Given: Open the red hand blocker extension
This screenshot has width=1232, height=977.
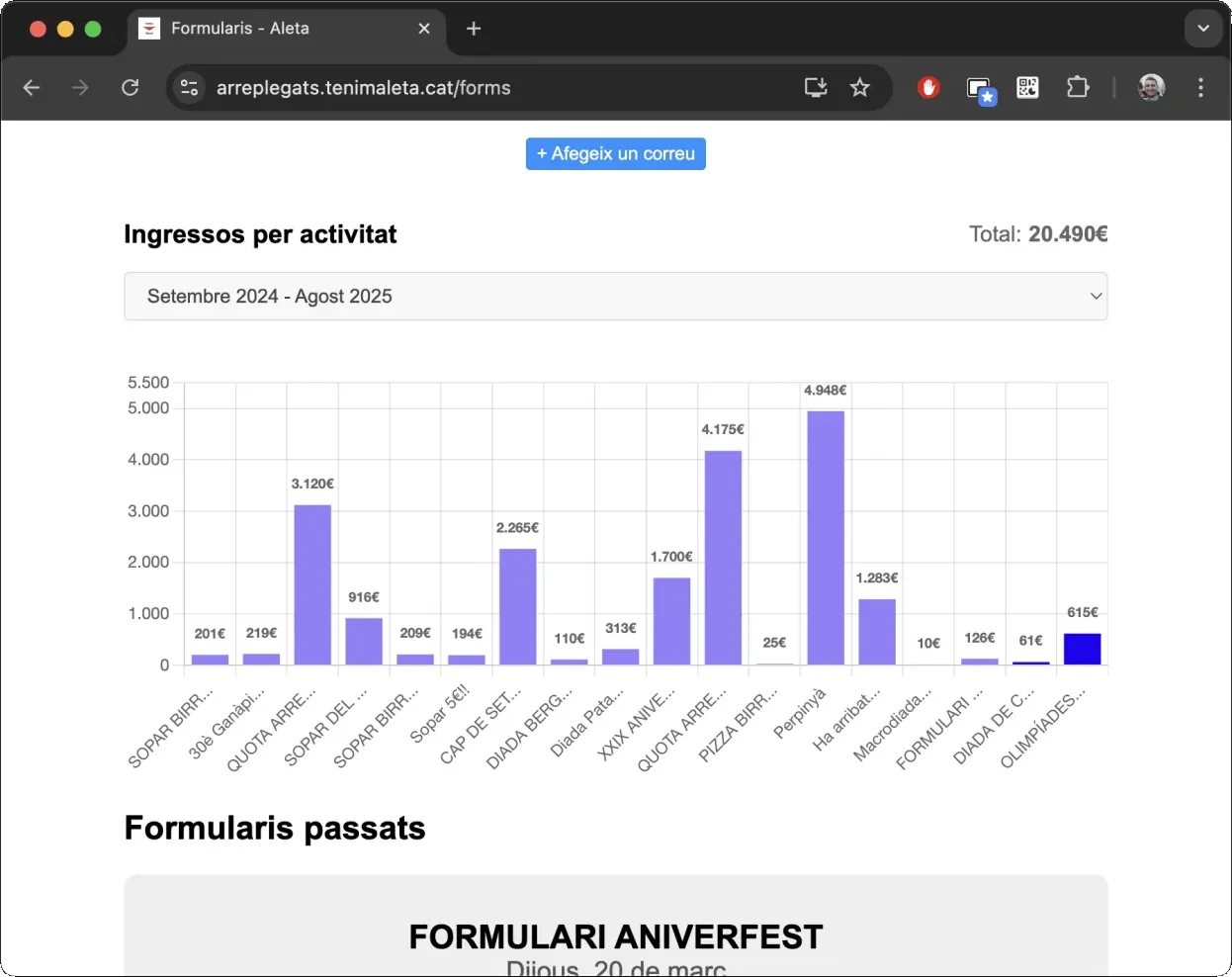Looking at the screenshot, I should click(927, 88).
